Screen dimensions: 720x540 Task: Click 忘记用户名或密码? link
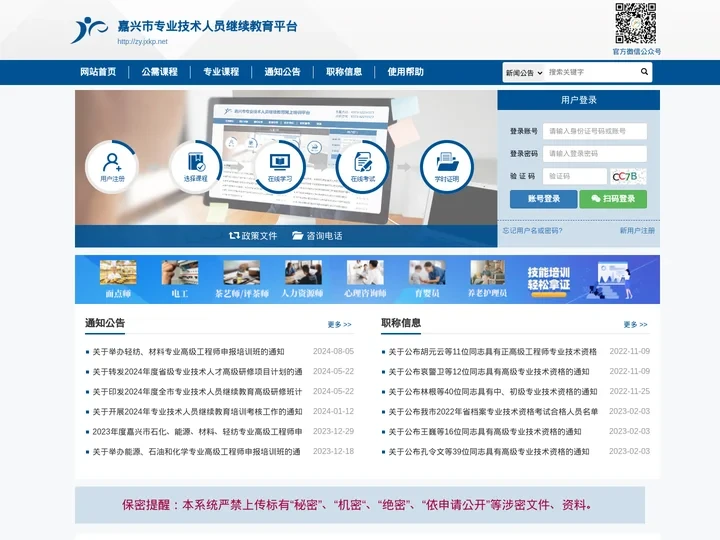pos(532,231)
